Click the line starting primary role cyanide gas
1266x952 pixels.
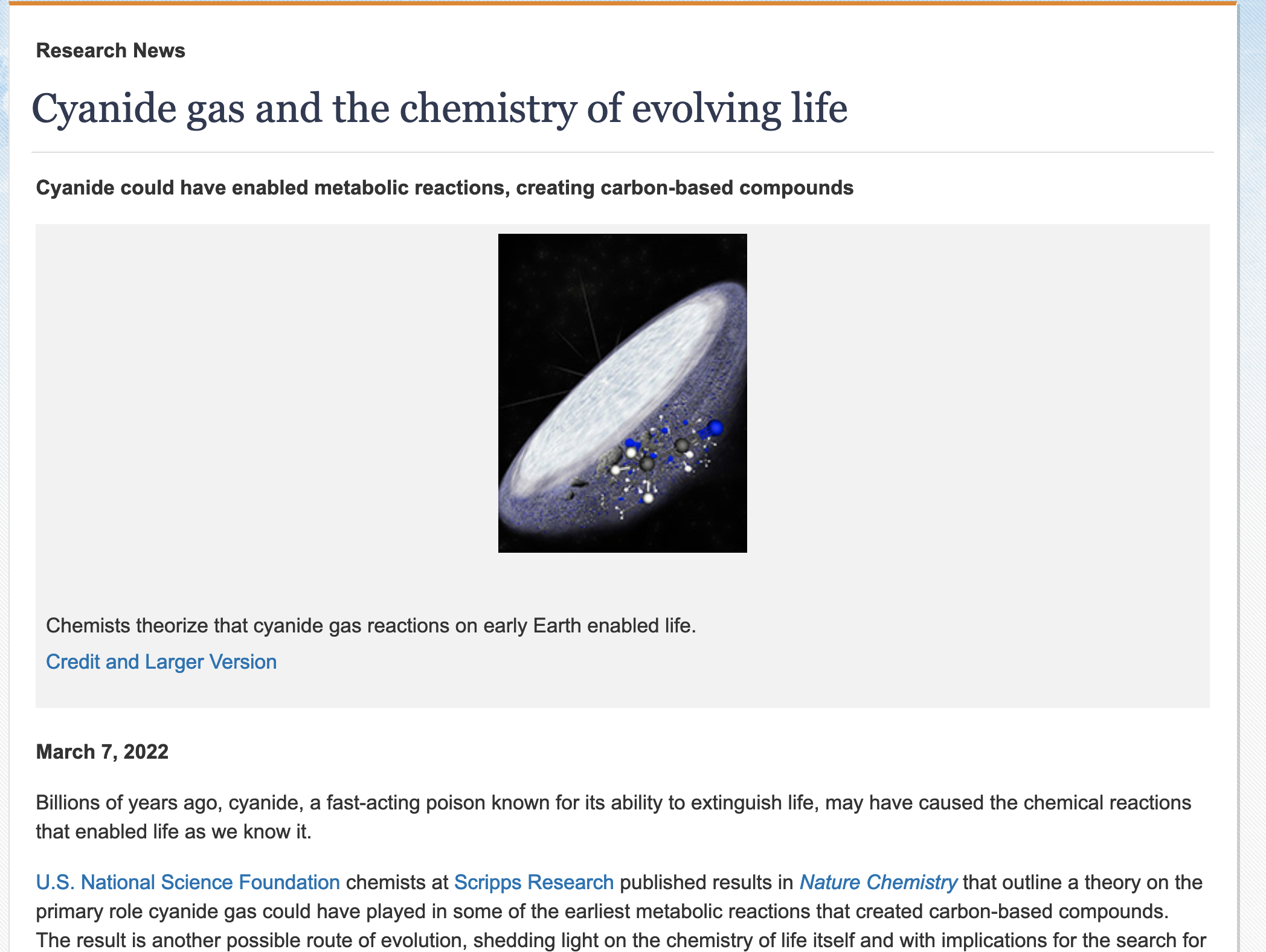[602, 912]
